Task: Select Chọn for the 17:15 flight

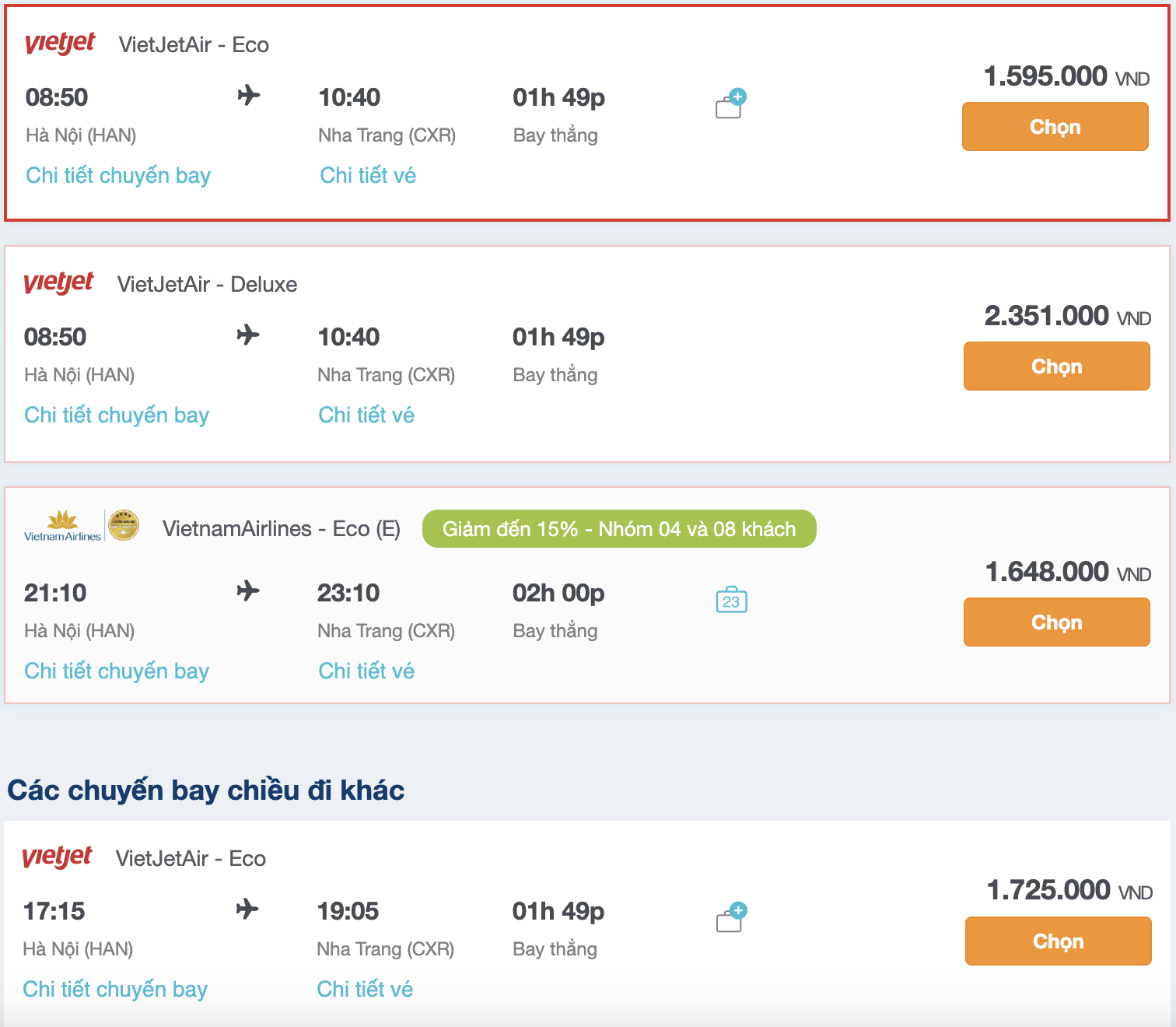Action: click(x=1058, y=941)
